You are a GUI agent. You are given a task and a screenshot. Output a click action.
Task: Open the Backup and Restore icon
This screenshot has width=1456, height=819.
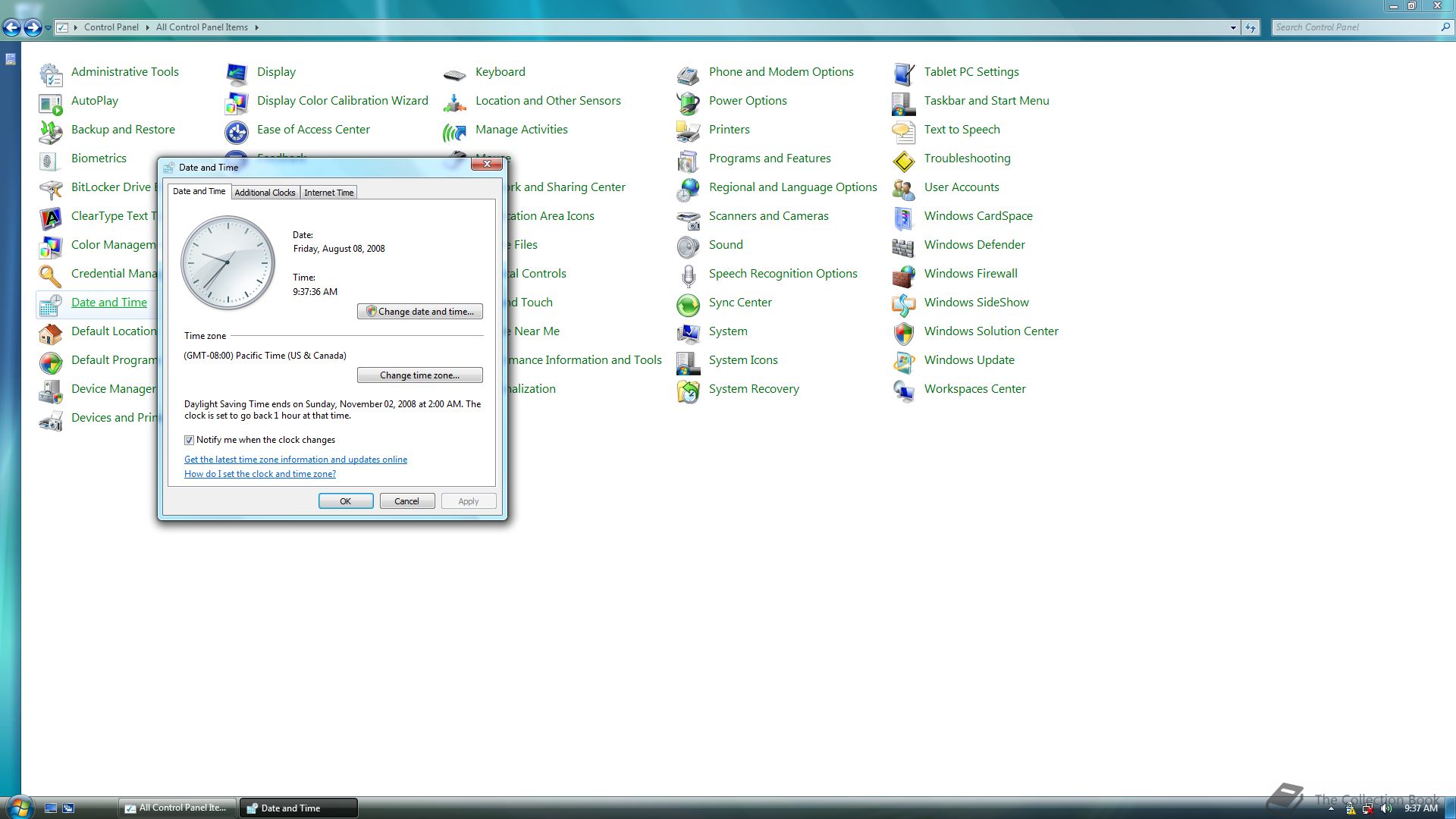[x=51, y=131]
